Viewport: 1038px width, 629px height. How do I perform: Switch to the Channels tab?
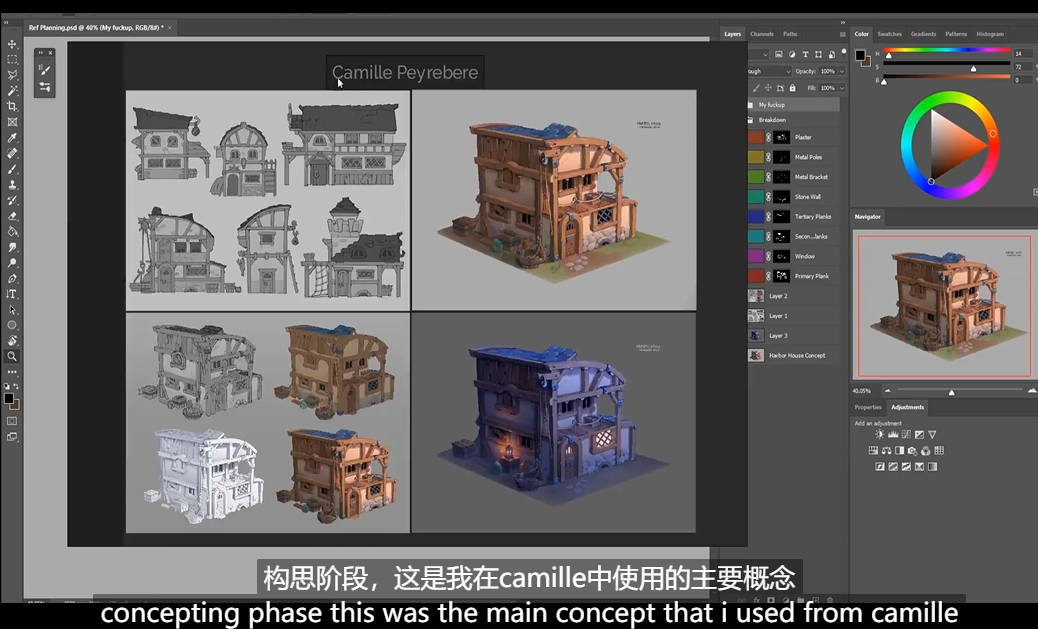[x=761, y=34]
